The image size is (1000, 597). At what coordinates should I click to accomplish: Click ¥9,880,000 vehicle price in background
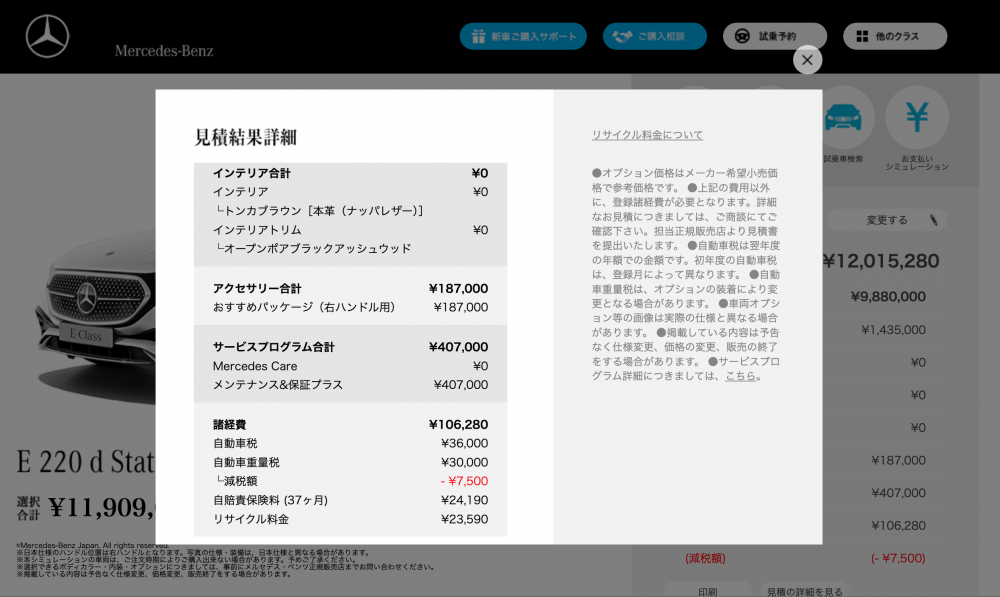click(888, 297)
